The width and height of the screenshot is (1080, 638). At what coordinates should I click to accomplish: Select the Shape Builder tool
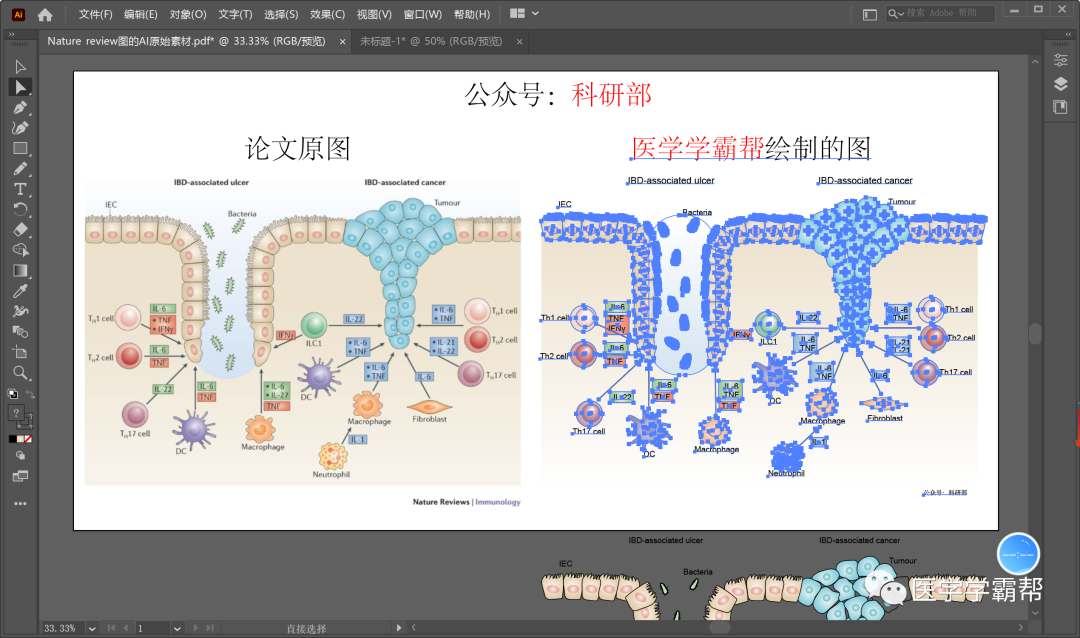point(20,250)
